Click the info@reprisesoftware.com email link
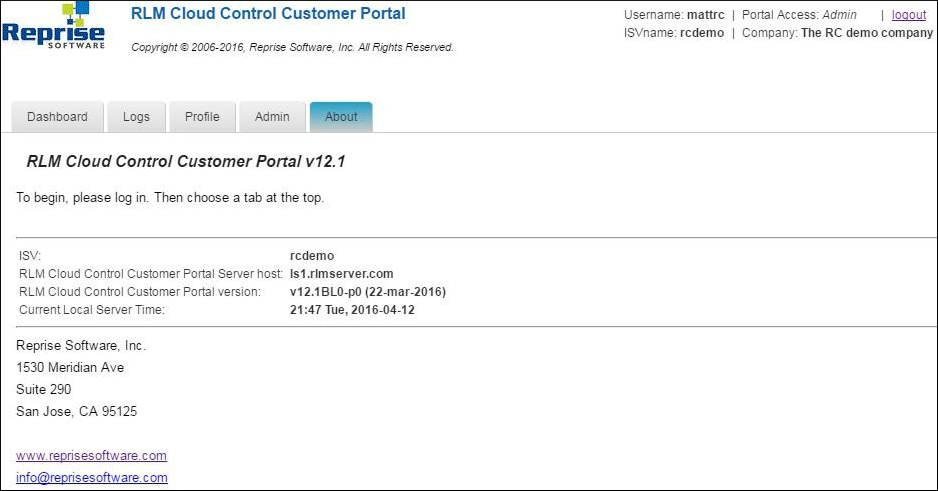This screenshot has height=491, width=938. click(x=91, y=478)
